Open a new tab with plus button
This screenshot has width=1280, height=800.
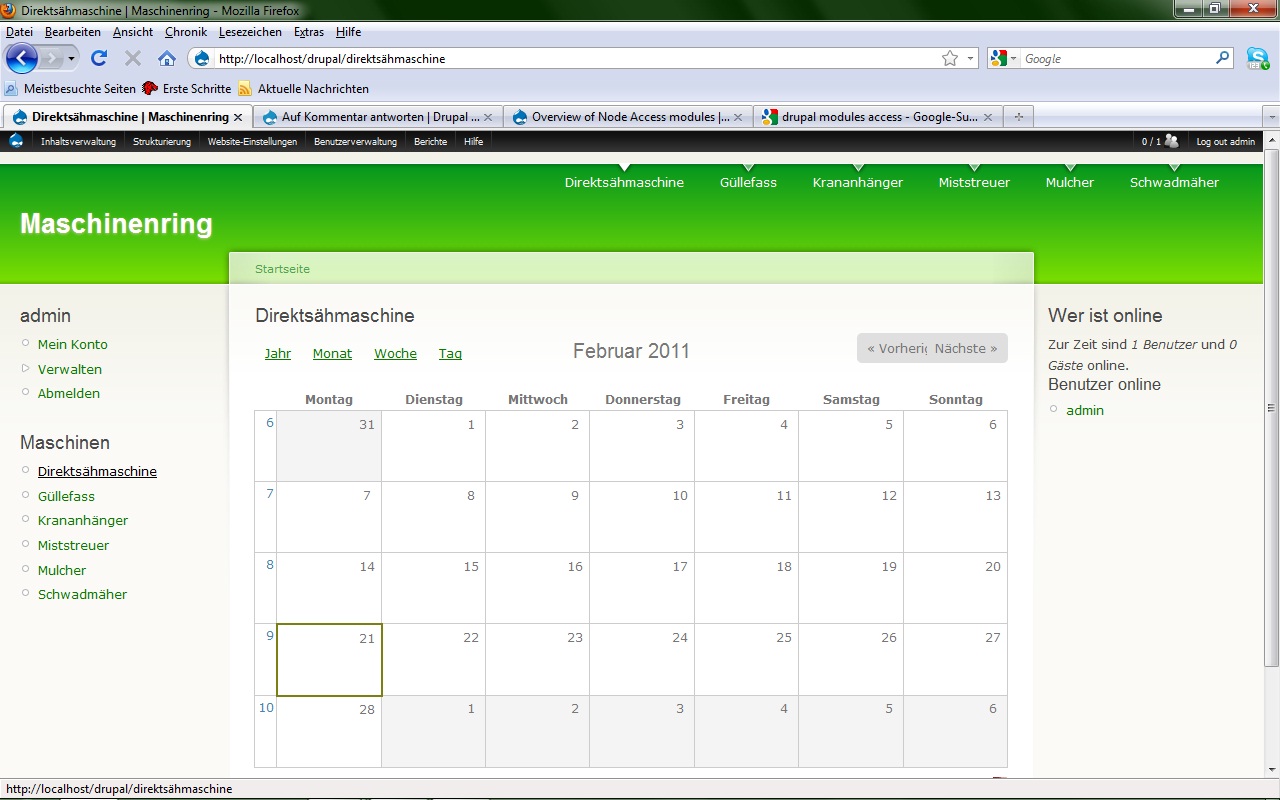[x=1018, y=117]
